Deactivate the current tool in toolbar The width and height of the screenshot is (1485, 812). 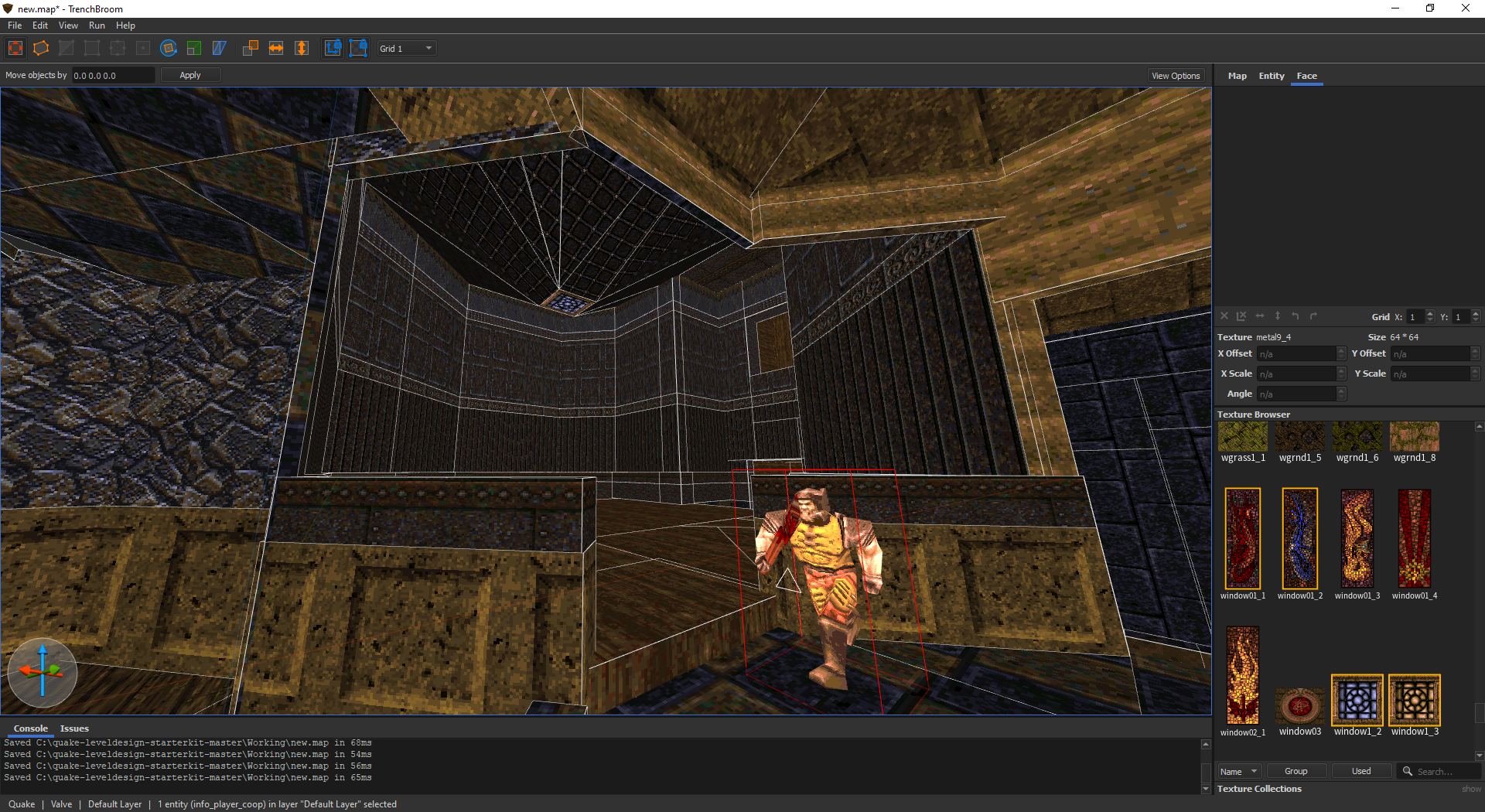[15, 48]
